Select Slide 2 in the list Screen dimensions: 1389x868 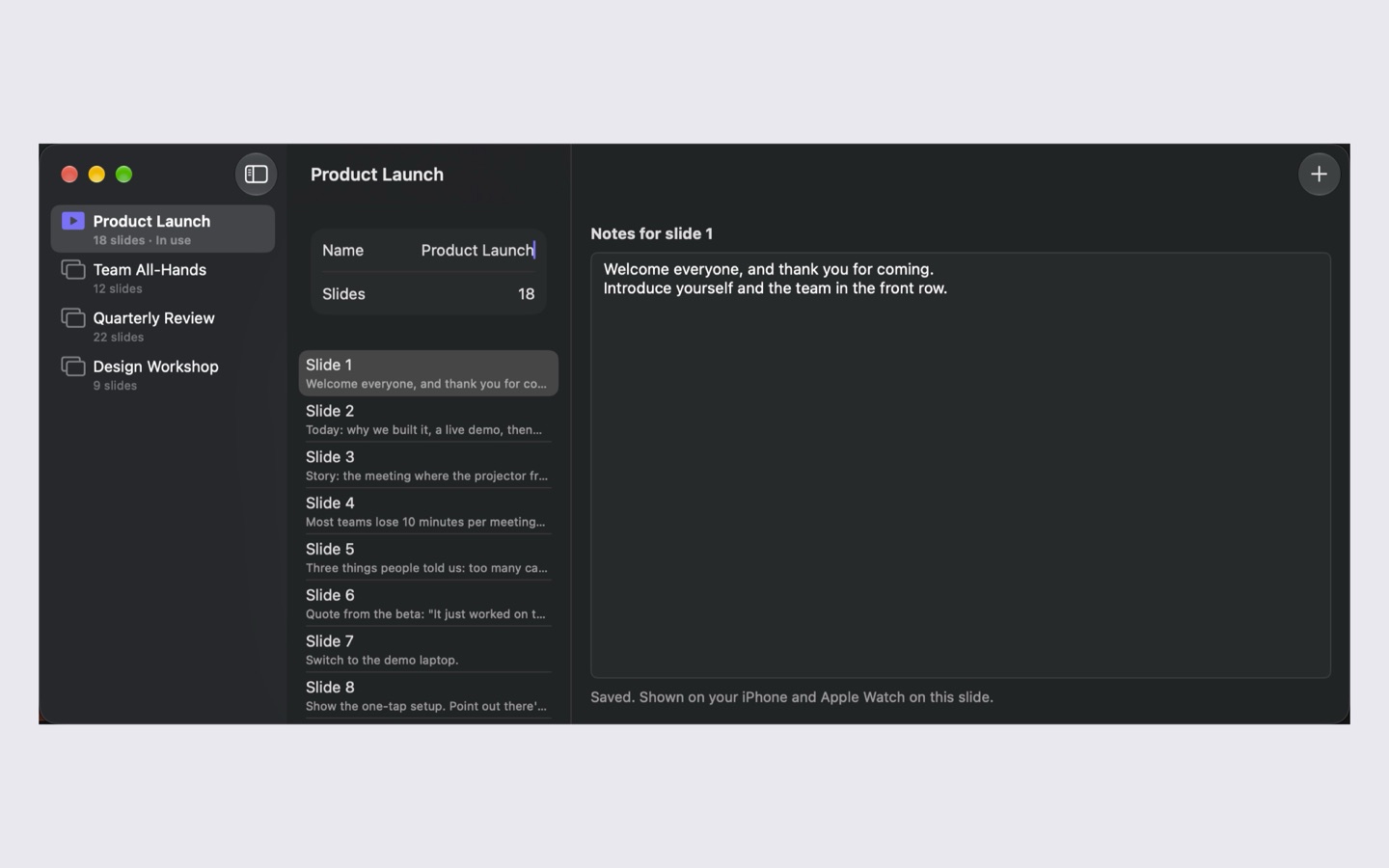(428, 420)
